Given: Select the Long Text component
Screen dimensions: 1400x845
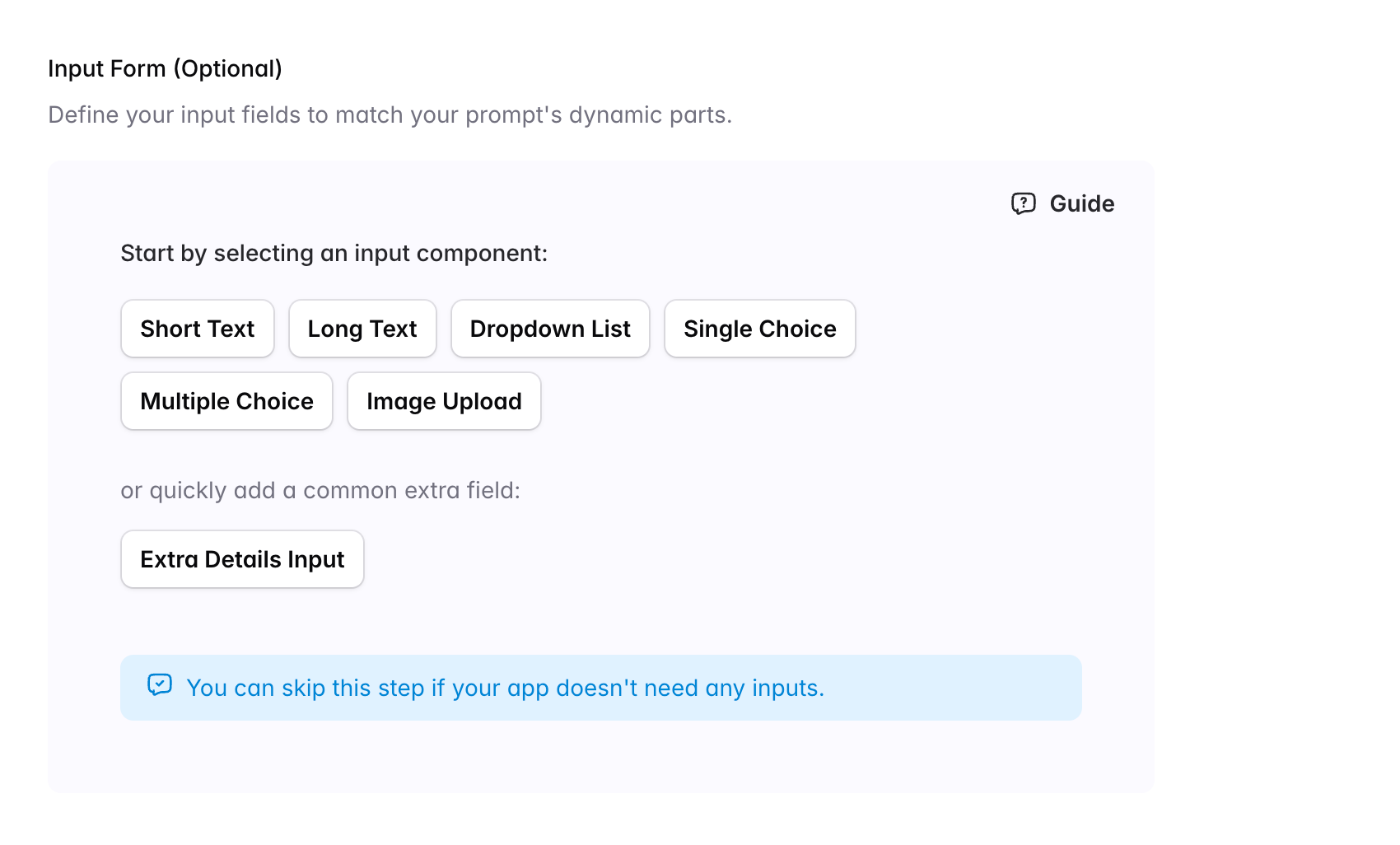Looking at the screenshot, I should [x=362, y=329].
